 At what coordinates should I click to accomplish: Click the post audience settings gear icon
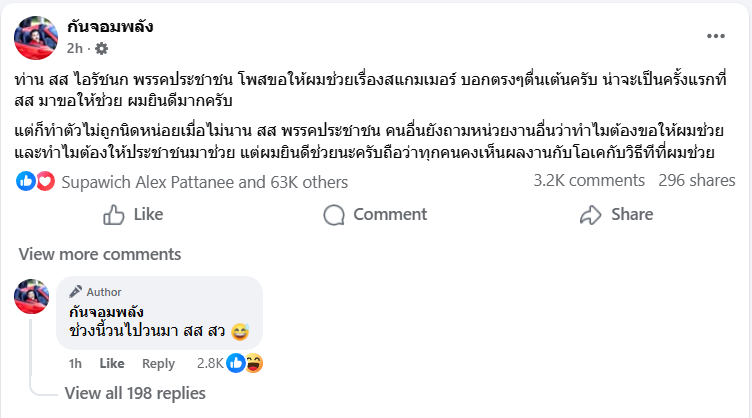click(101, 48)
